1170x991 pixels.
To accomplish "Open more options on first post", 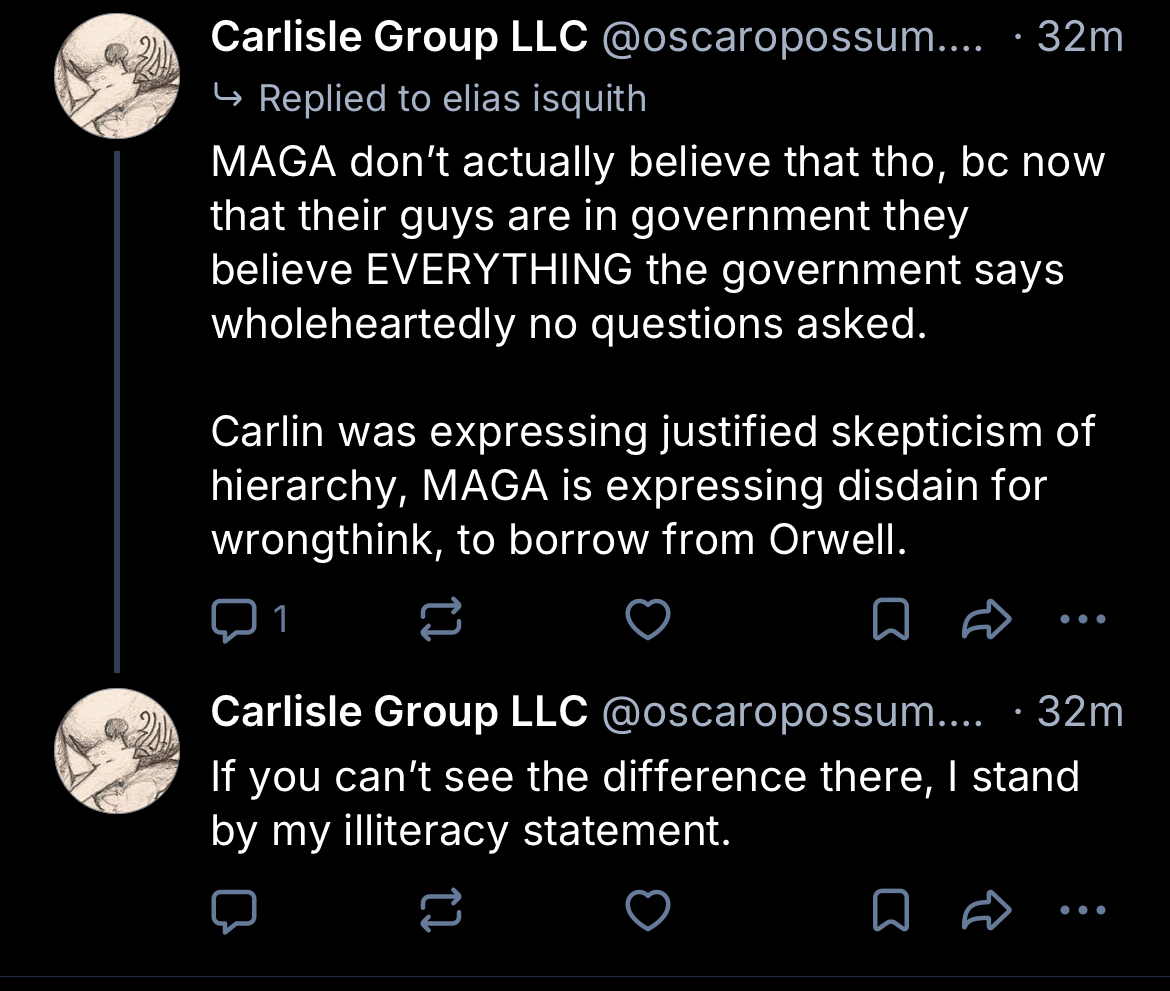I will (1082, 621).
